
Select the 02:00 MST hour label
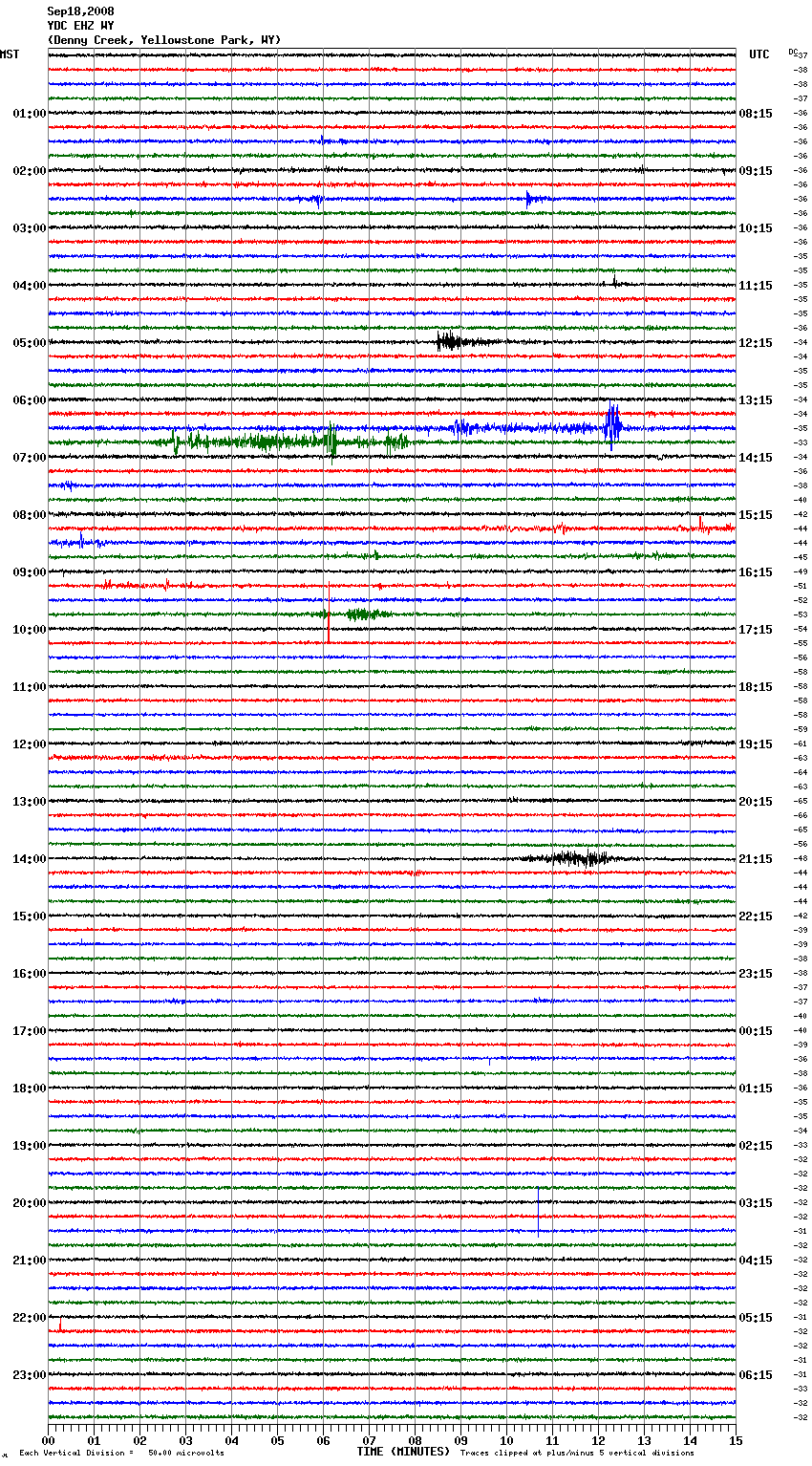[x=30, y=171]
